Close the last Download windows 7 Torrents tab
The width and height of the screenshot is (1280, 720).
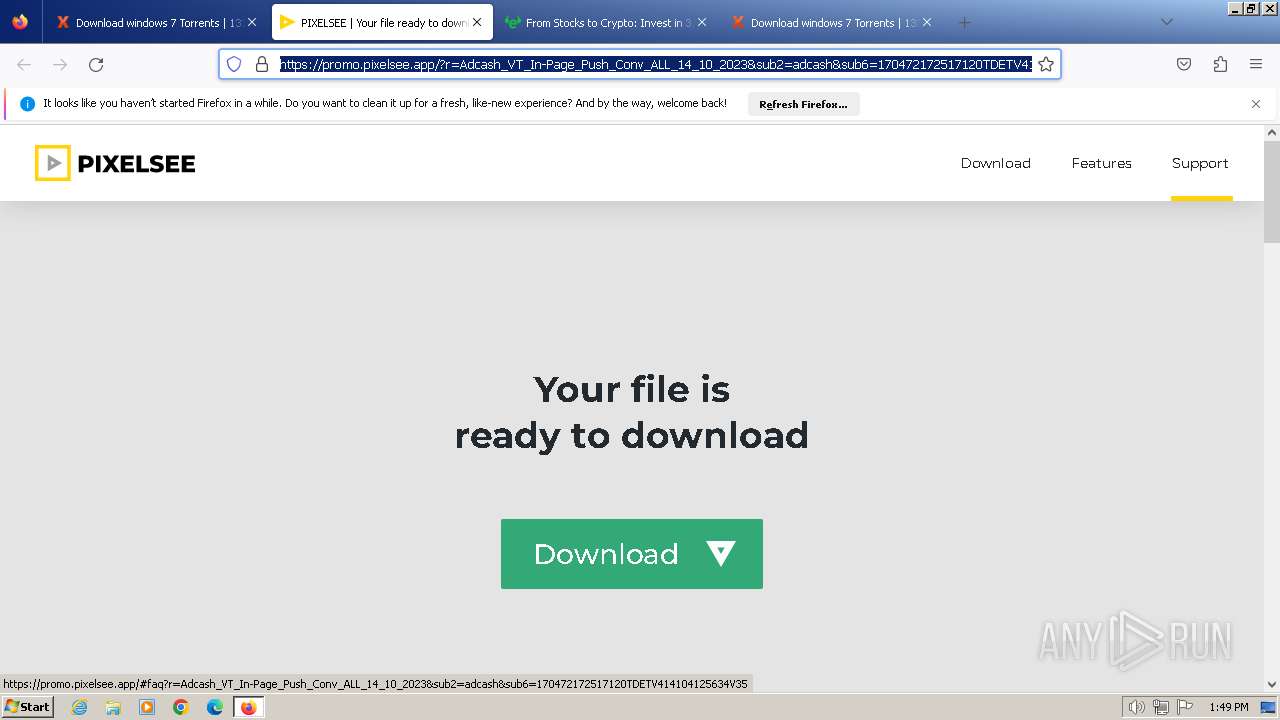coord(927,22)
